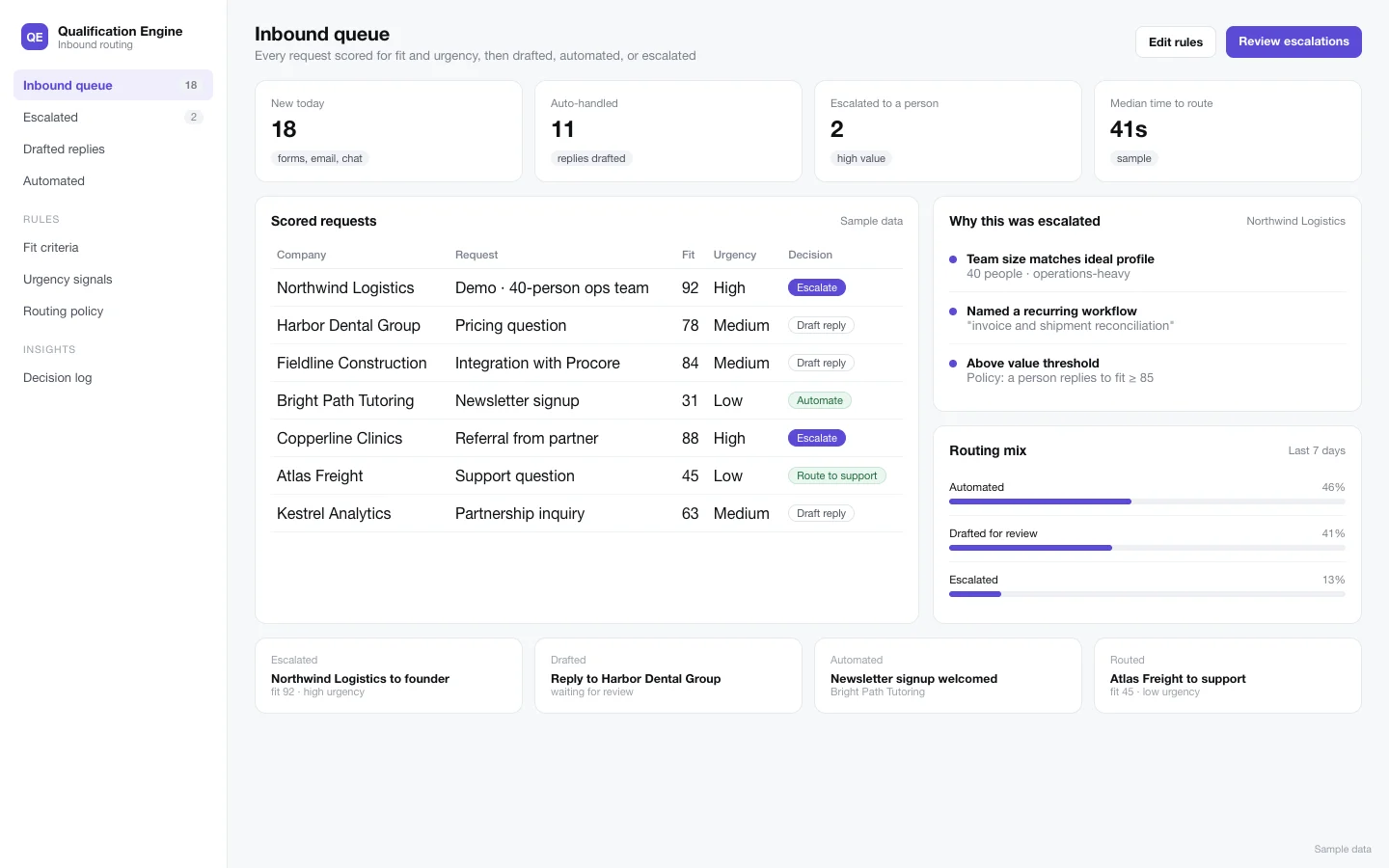
Task: Open Median time to route card
Action: [x=1228, y=131]
